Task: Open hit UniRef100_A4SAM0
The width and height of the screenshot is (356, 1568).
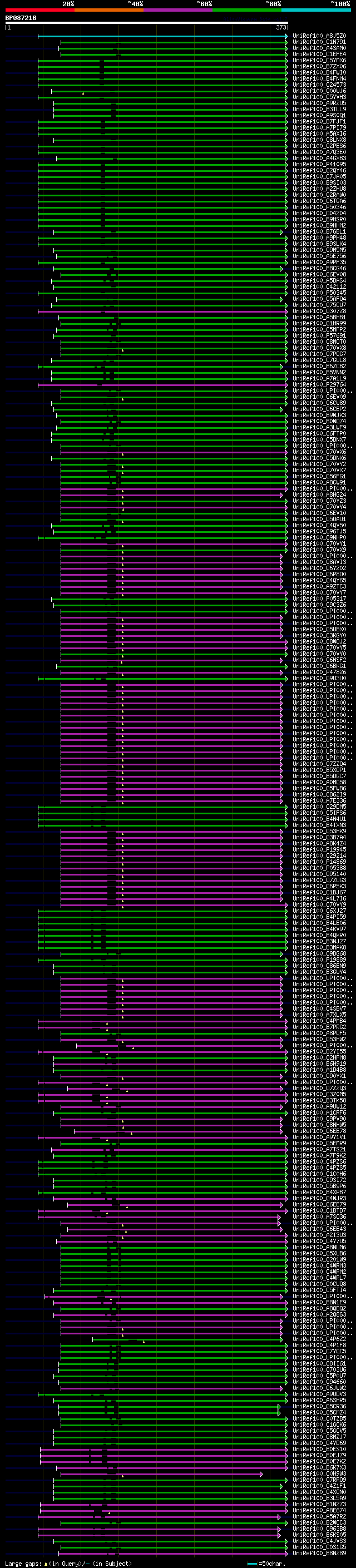Action: pos(319,48)
